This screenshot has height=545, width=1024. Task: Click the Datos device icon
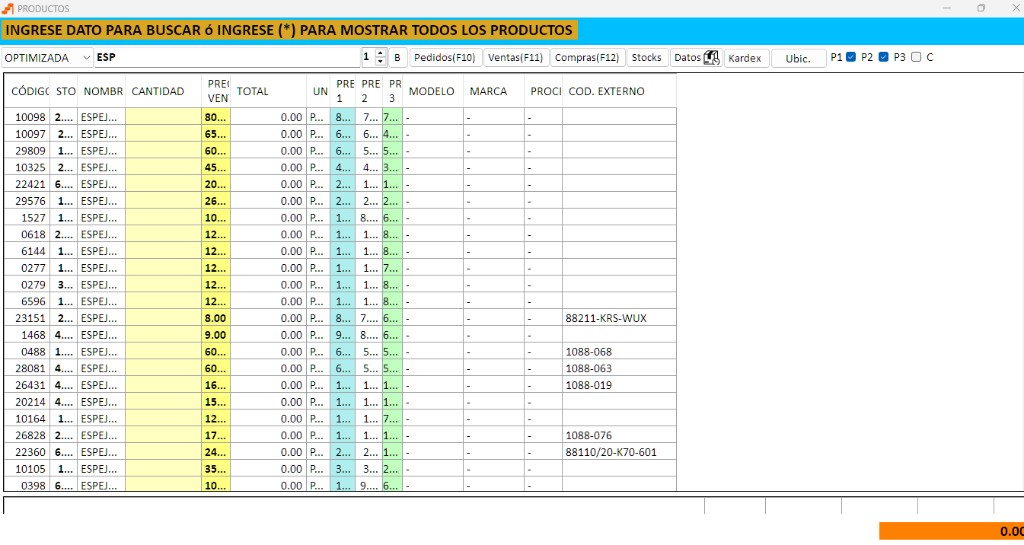point(711,58)
